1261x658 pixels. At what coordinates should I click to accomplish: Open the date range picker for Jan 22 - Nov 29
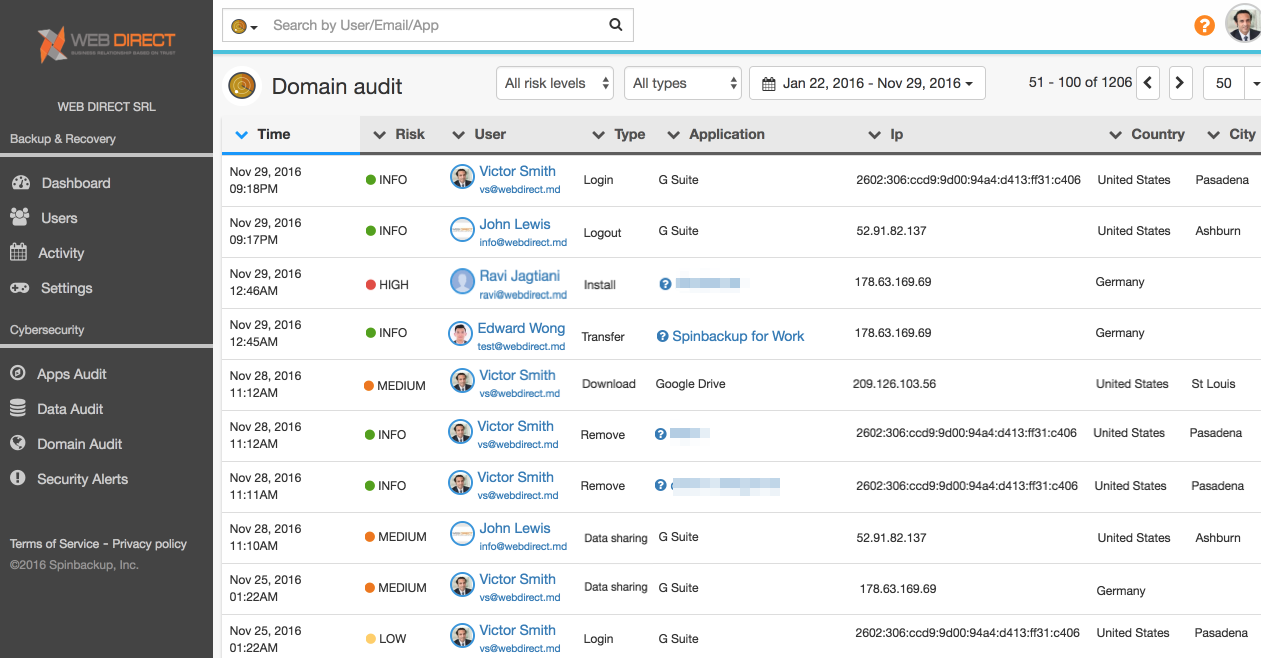coord(867,83)
